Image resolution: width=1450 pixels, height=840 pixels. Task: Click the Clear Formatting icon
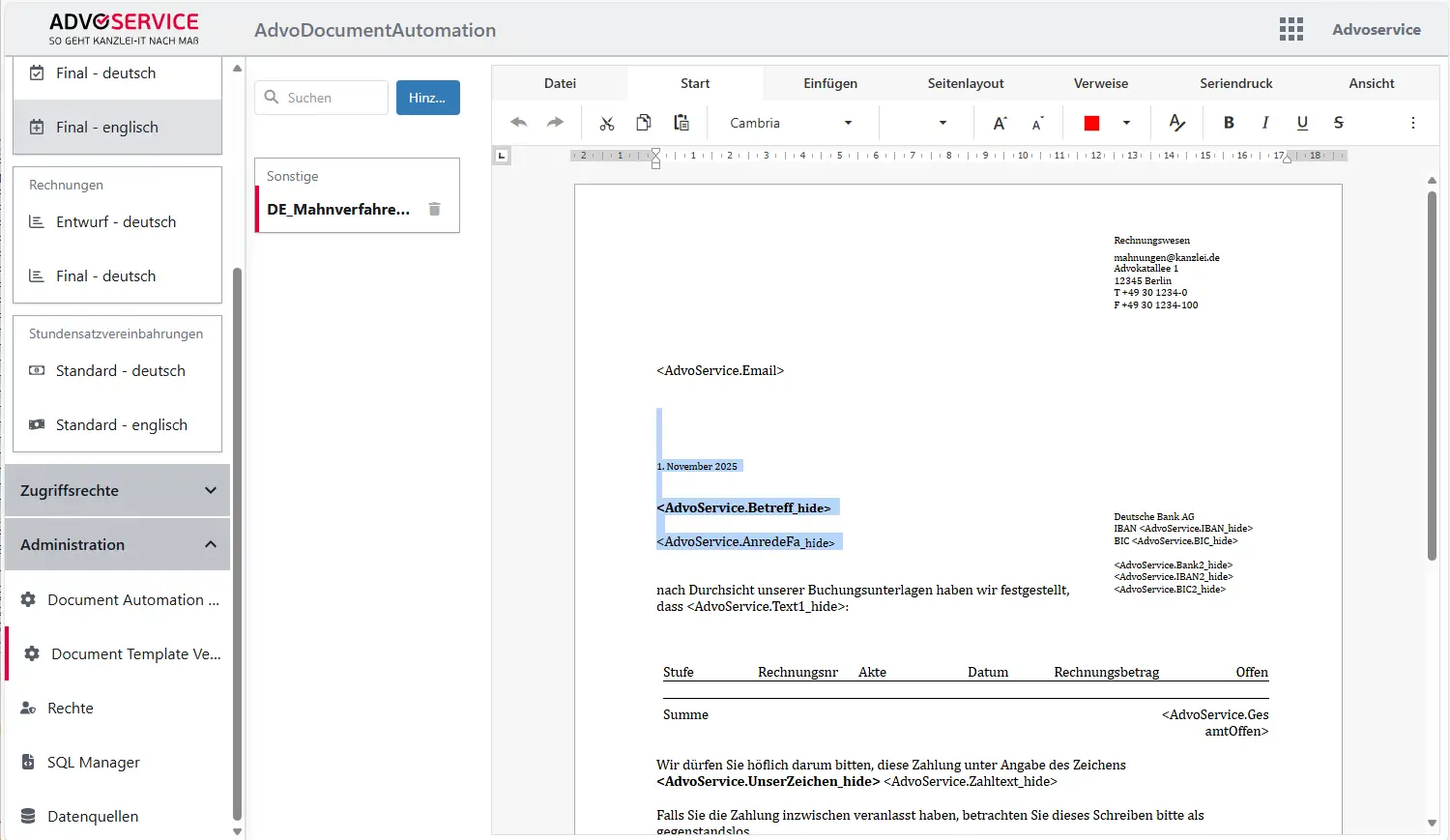point(1176,123)
